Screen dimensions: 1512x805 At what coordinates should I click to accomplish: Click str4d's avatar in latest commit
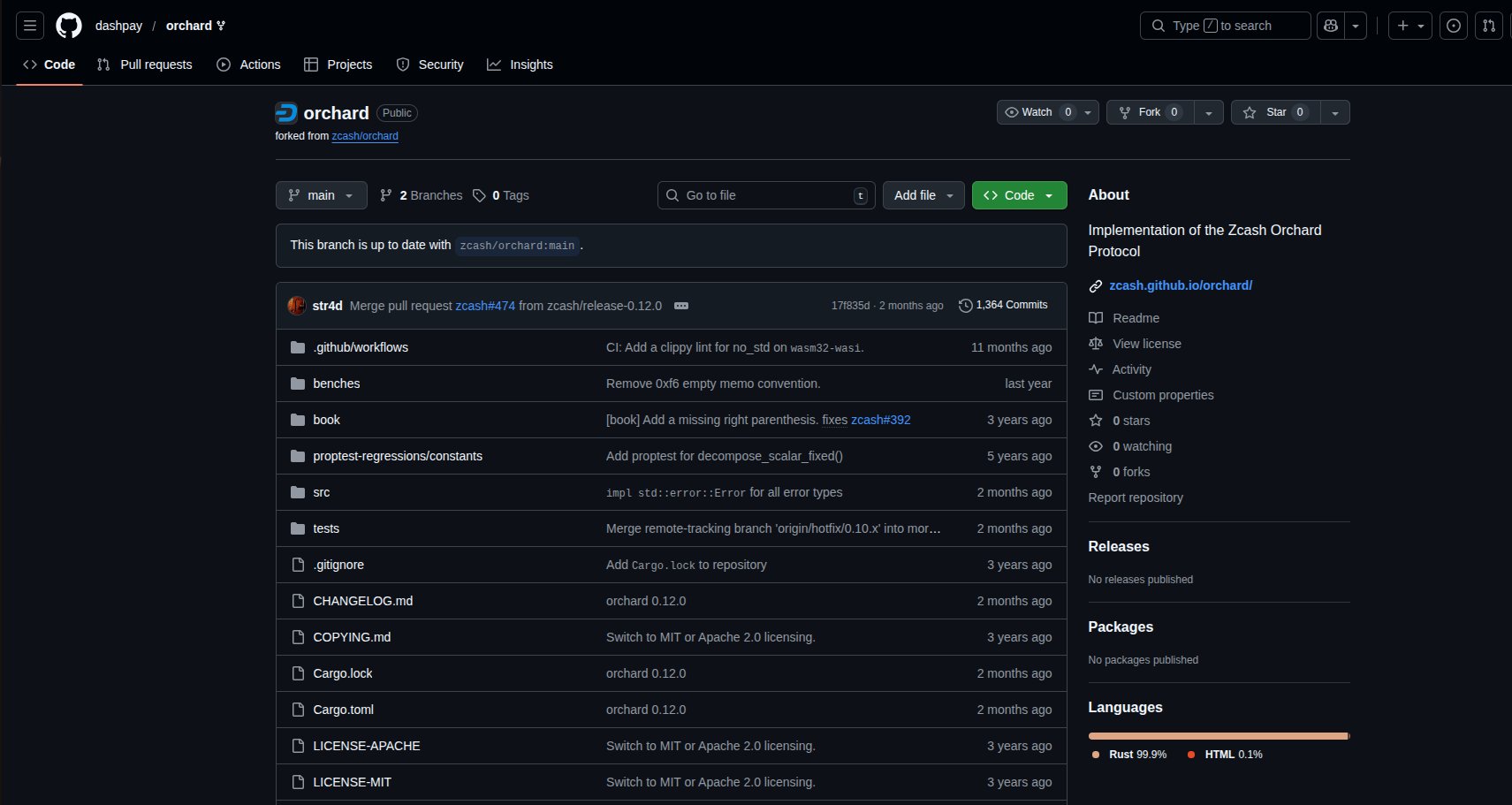click(x=297, y=306)
